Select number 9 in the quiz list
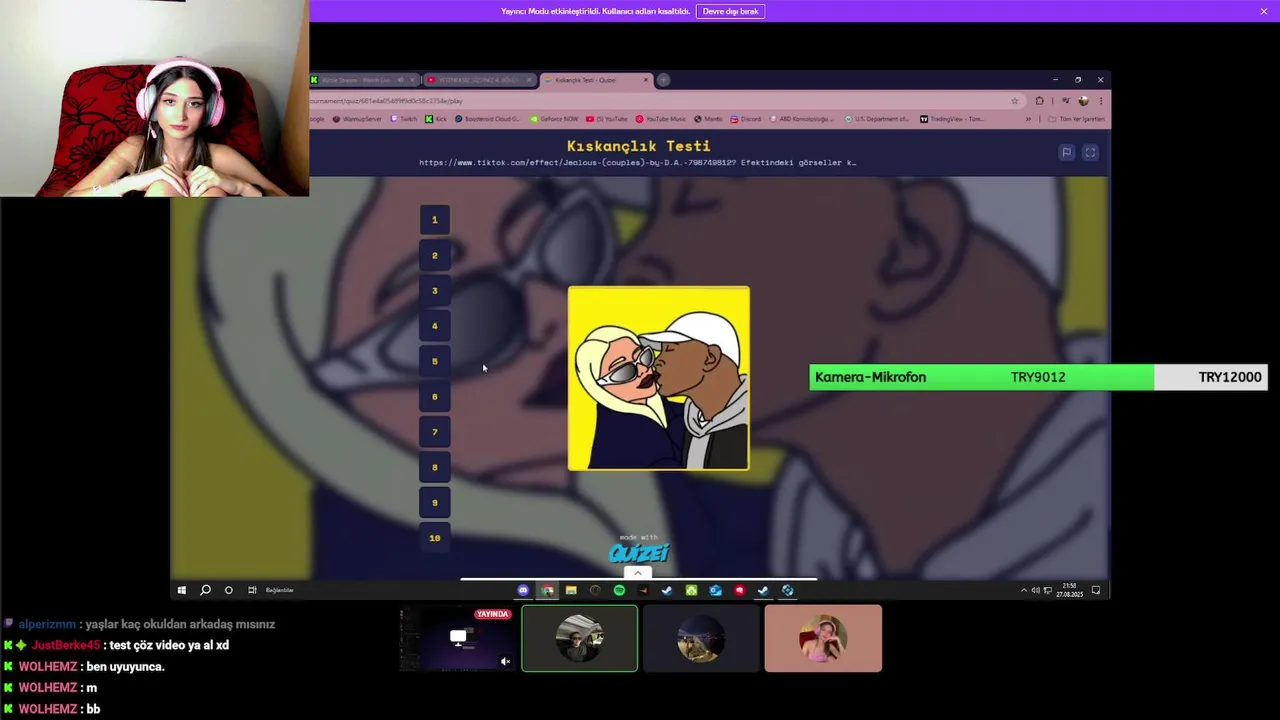Screen dimensions: 1280x720 (x=434, y=503)
